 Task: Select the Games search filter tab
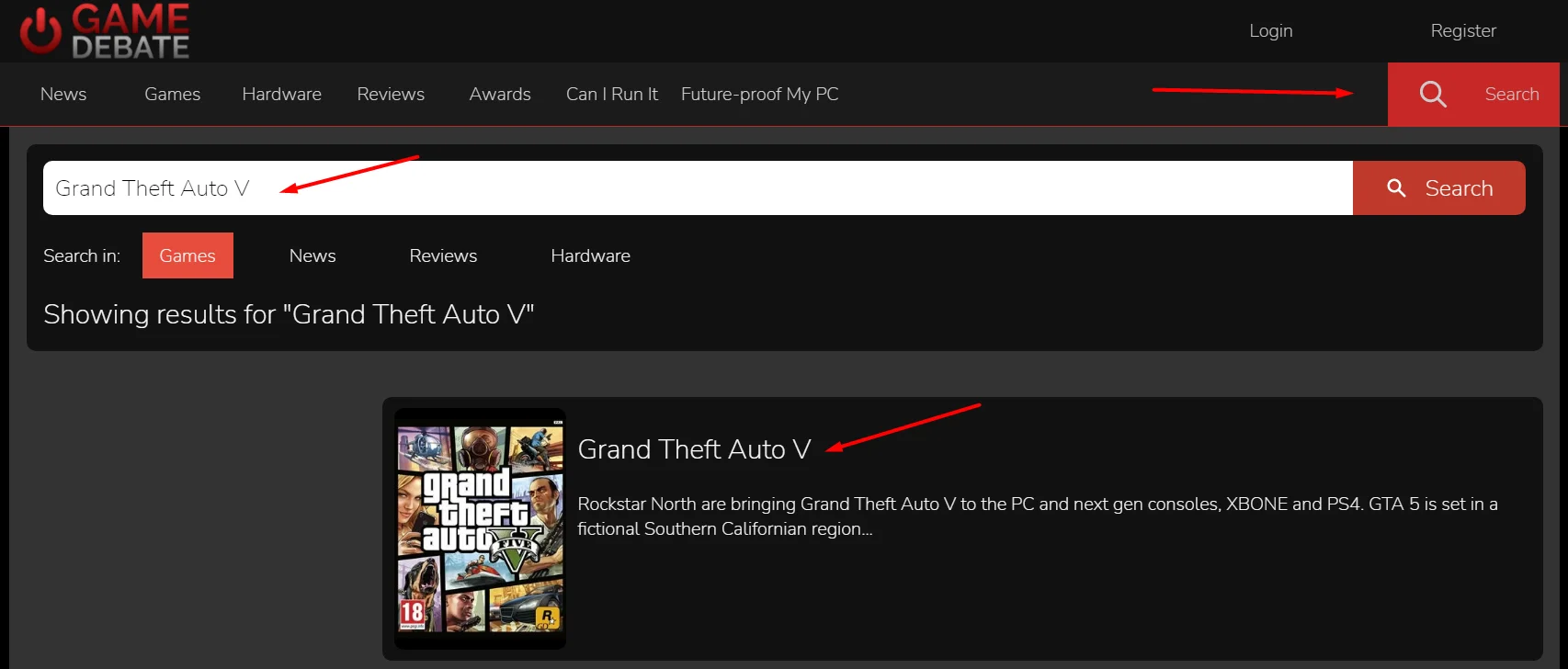click(x=187, y=255)
